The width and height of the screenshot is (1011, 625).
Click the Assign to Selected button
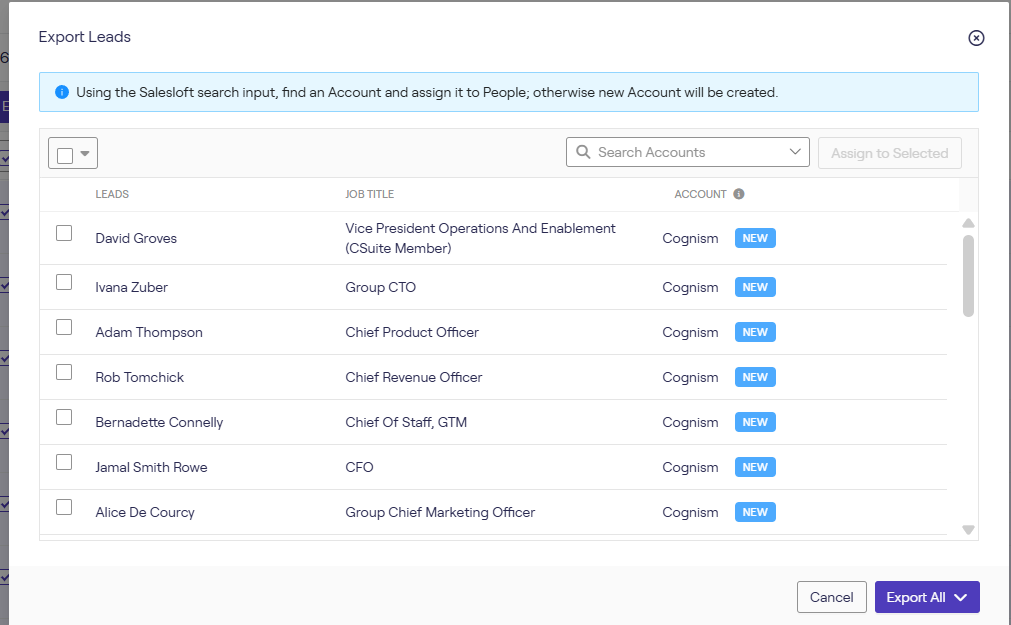click(x=889, y=153)
